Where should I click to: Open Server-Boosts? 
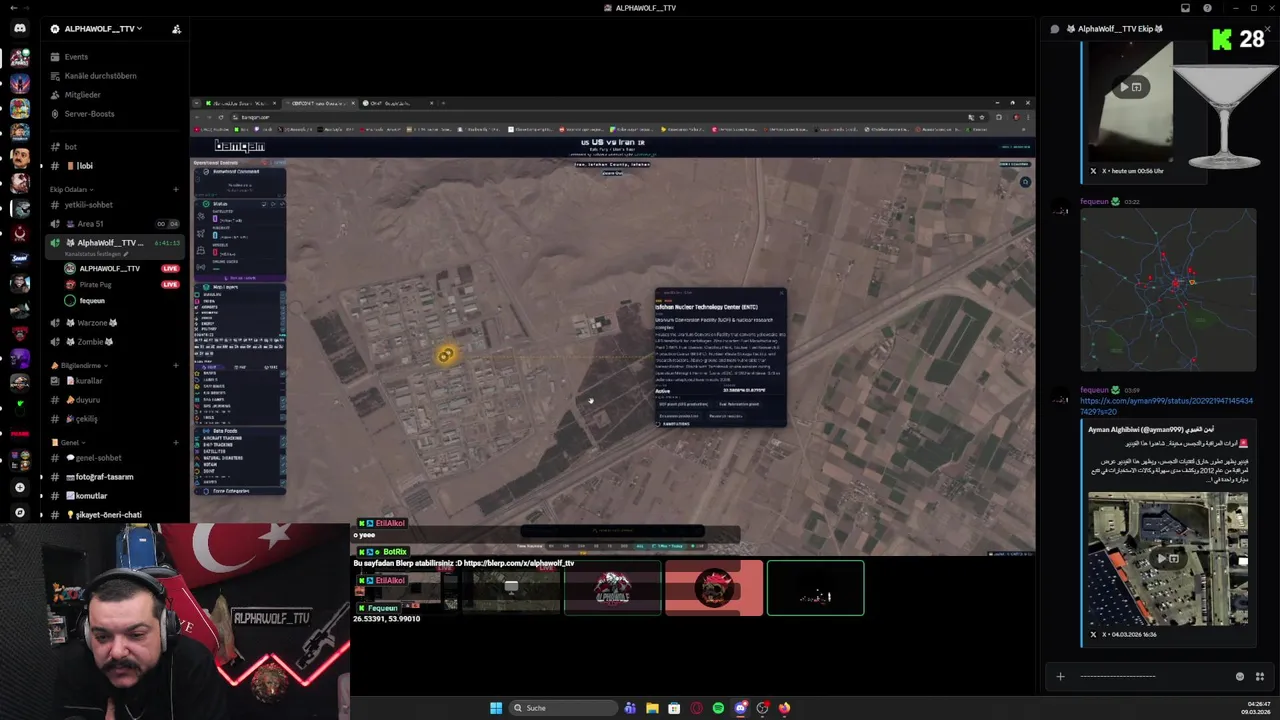tap(89, 114)
